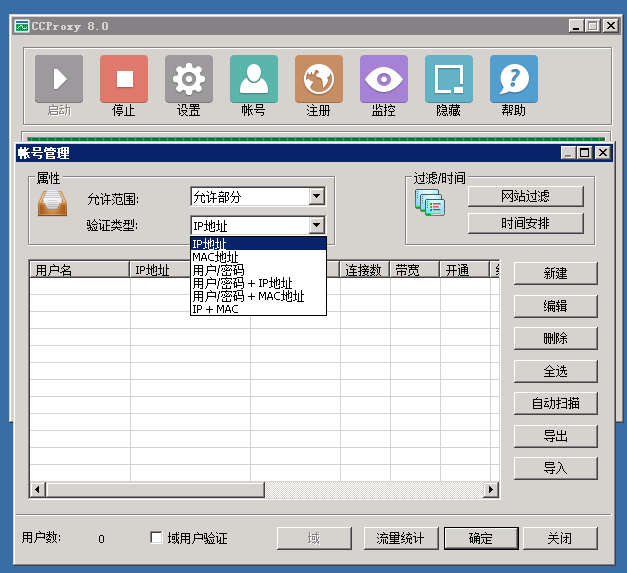The image size is (627, 573).
Task: Click the 导入 import button
Action: coord(555,468)
